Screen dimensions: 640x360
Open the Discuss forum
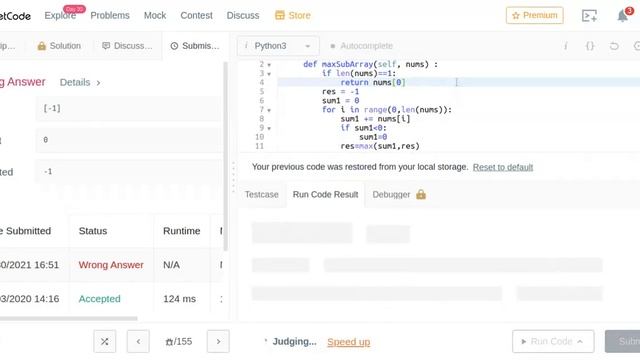click(x=243, y=16)
